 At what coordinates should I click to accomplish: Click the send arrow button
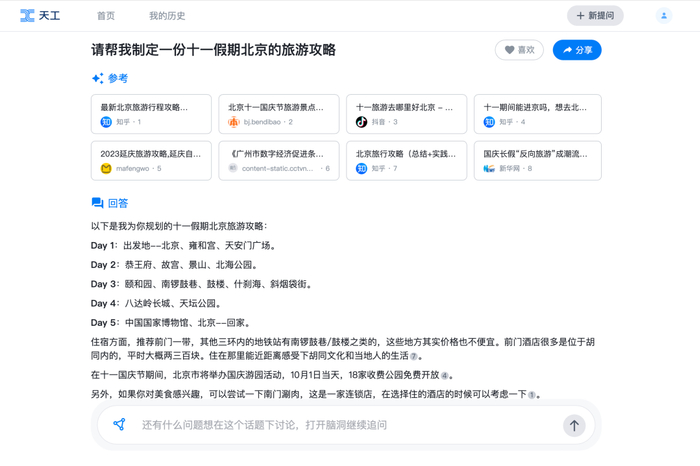(574, 425)
